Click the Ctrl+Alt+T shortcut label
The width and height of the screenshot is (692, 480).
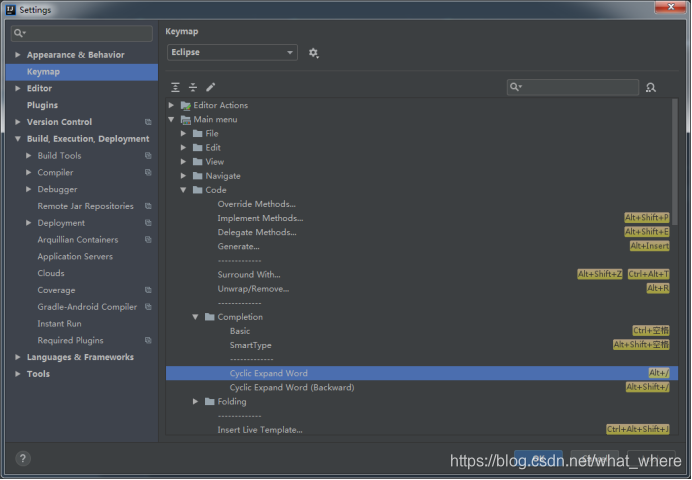(648, 274)
